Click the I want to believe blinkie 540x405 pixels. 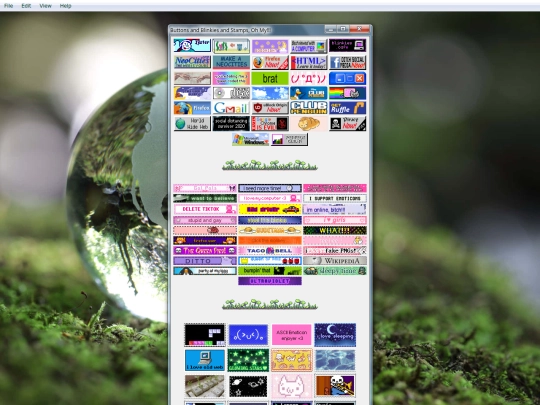[205, 198]
